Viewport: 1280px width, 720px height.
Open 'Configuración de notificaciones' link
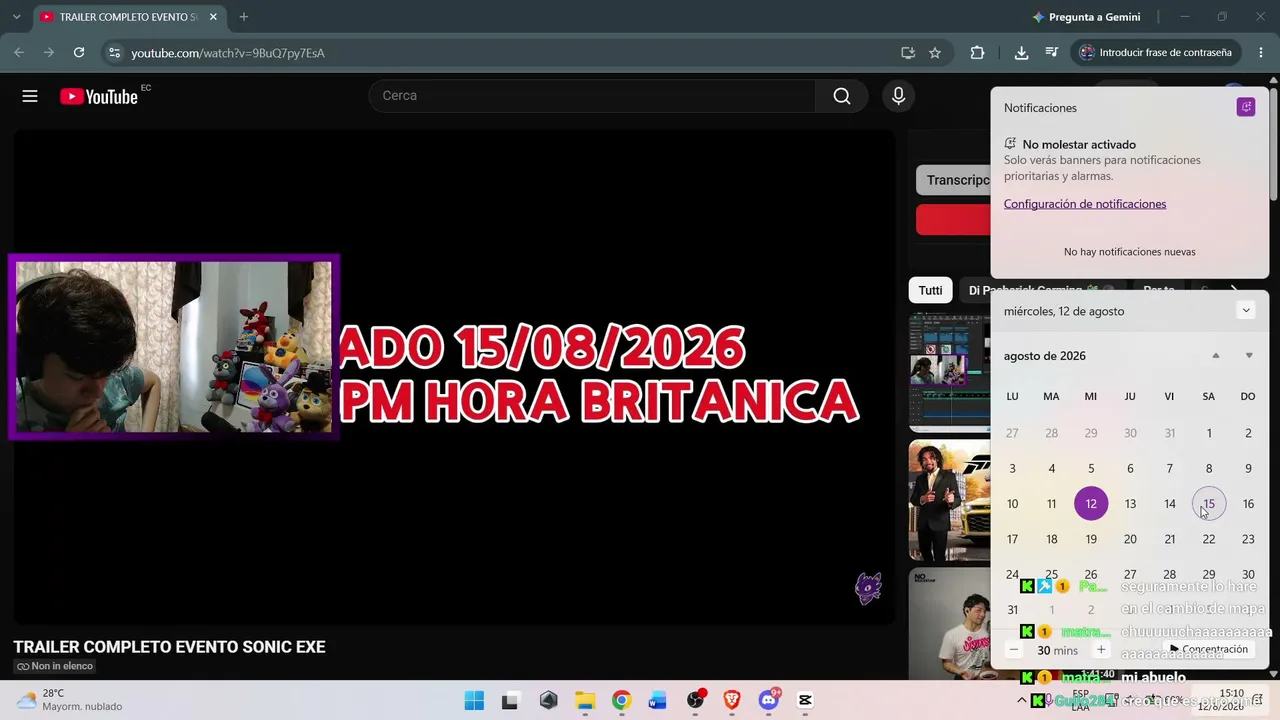(1085, 204)
